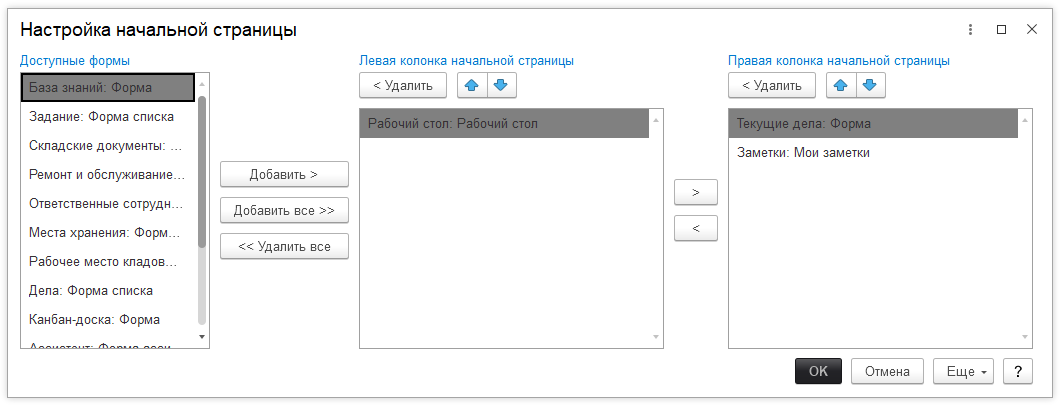The height and width of the screenshot is (405, 1060).
Task: Select Заметки: Мои заметки in right column
Action: (803, 153)
